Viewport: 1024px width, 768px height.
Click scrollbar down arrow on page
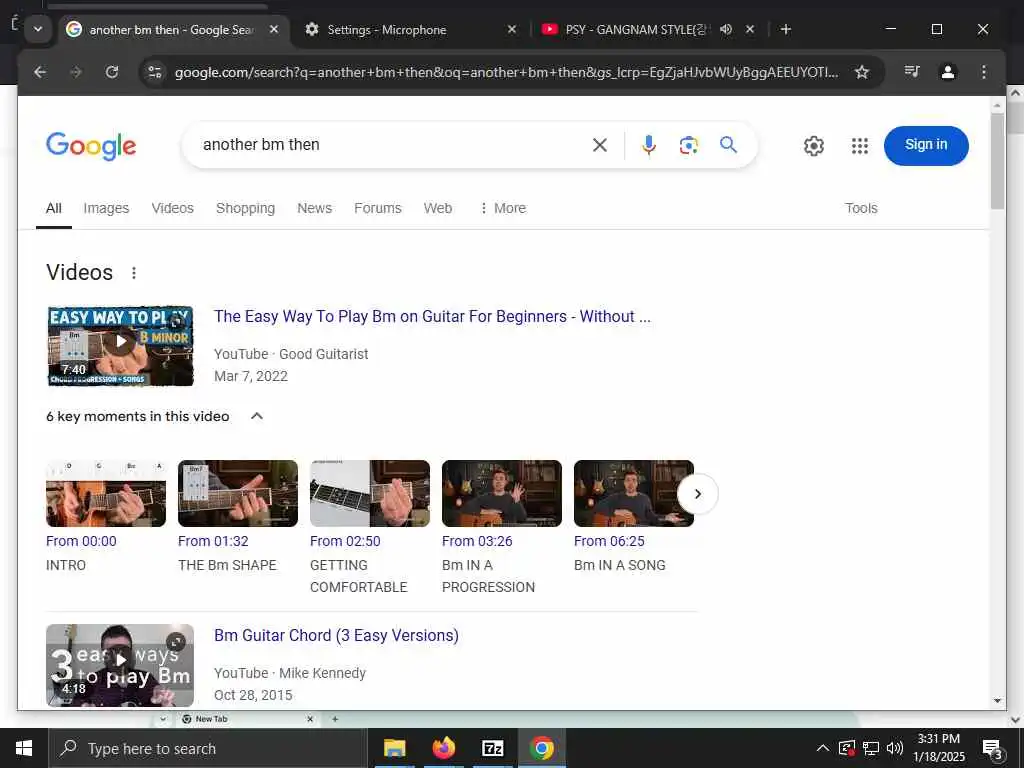click(997, 701)
